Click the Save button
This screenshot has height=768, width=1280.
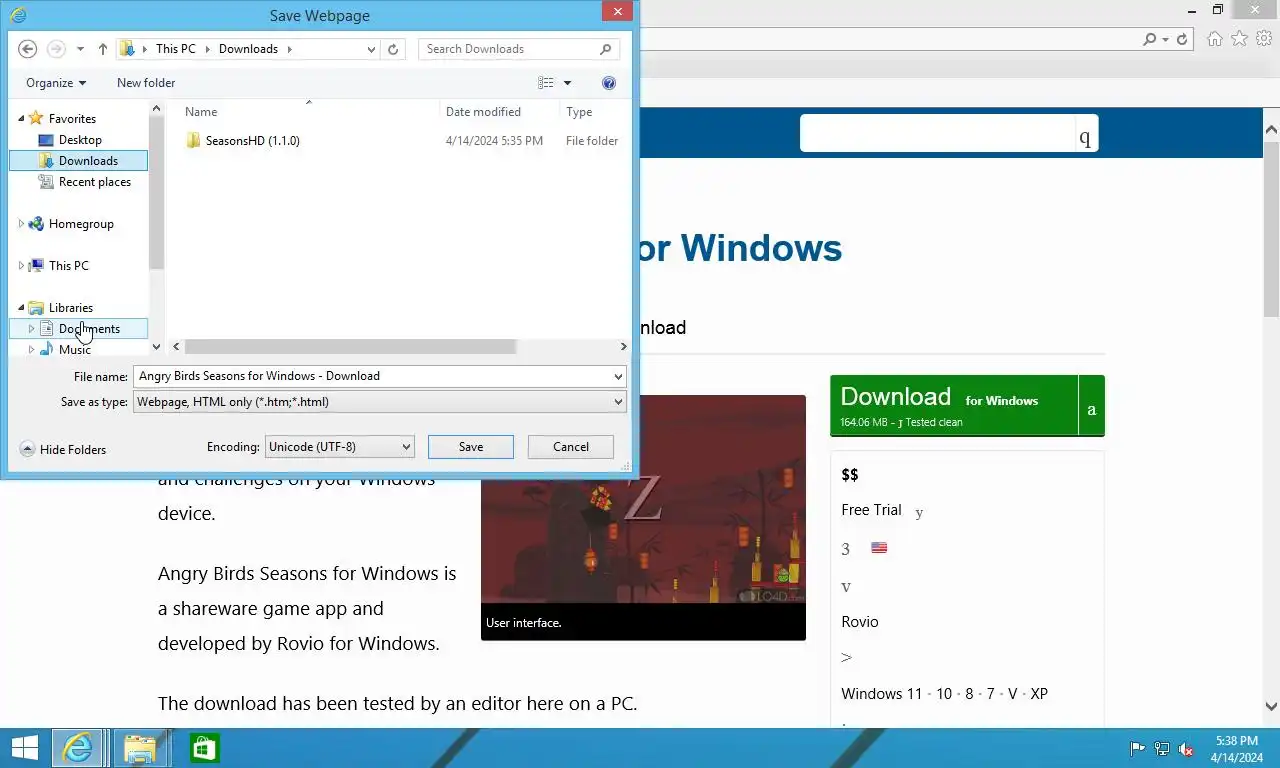pos(471,447)
